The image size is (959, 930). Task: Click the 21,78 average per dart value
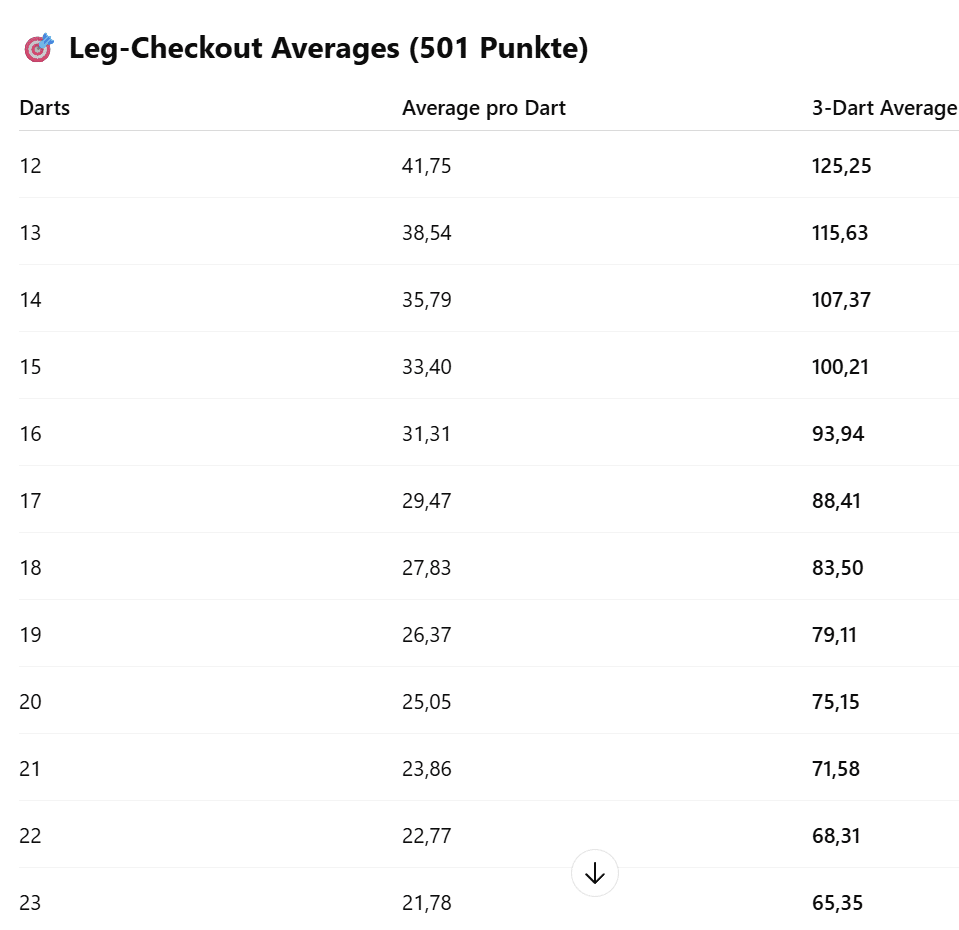[x=427, y=903]
